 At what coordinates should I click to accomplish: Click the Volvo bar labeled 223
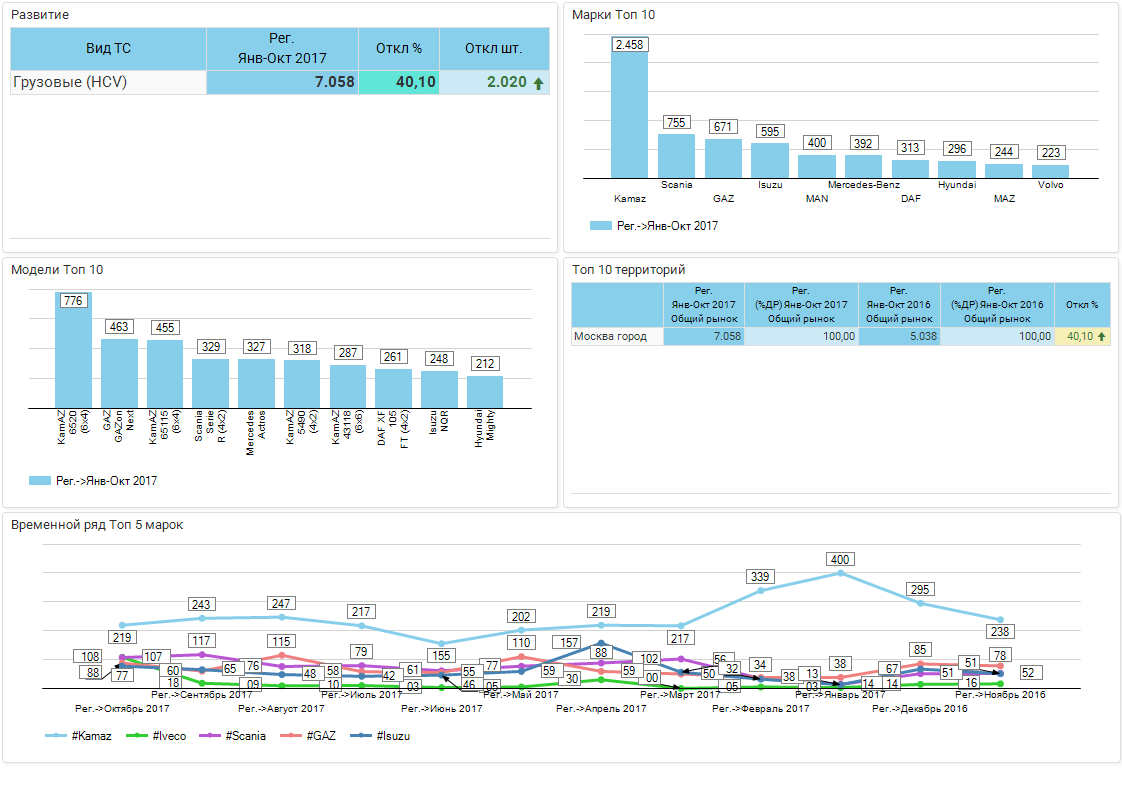1050,172
